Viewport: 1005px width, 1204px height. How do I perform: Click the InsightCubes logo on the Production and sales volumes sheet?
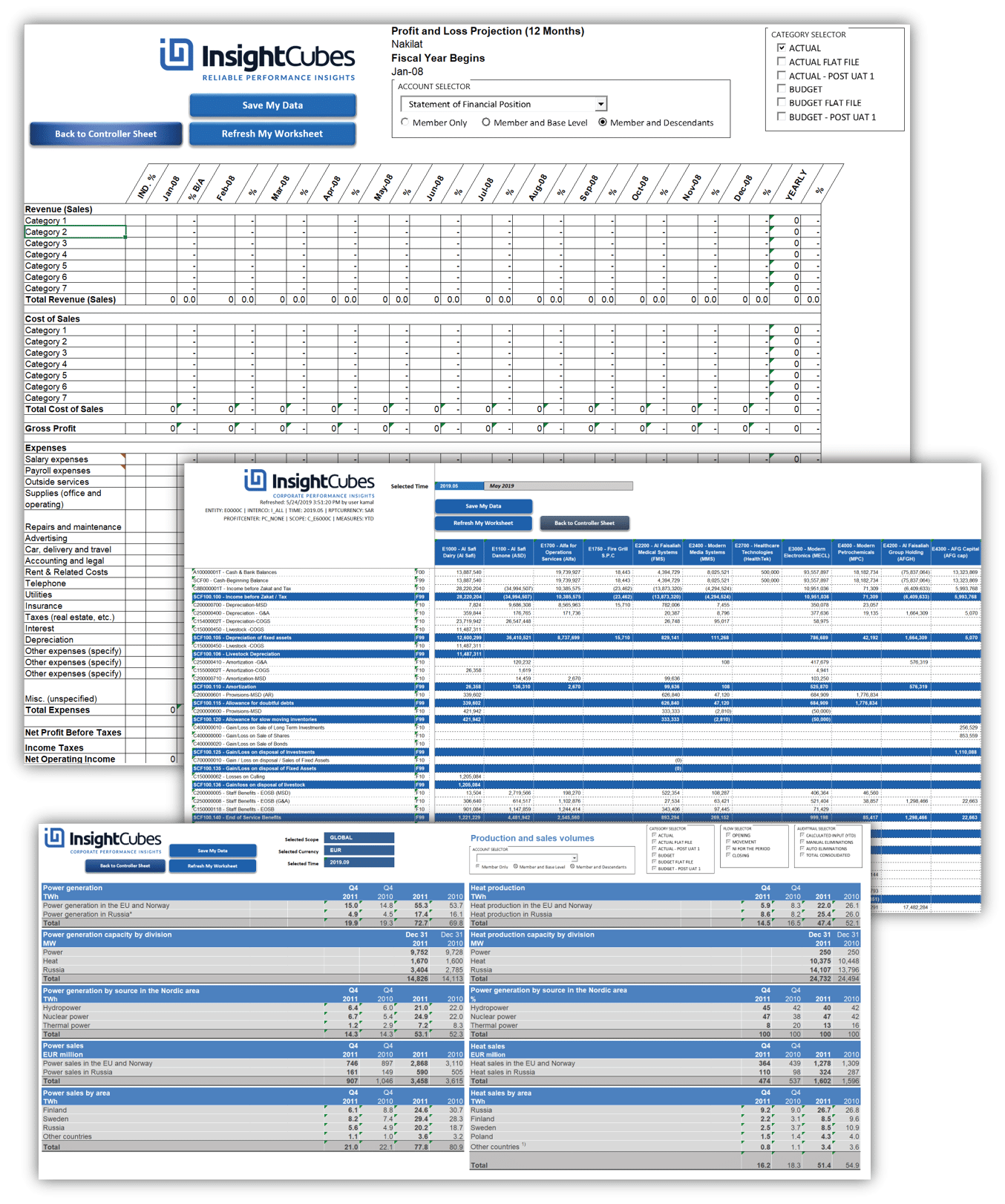102,841
